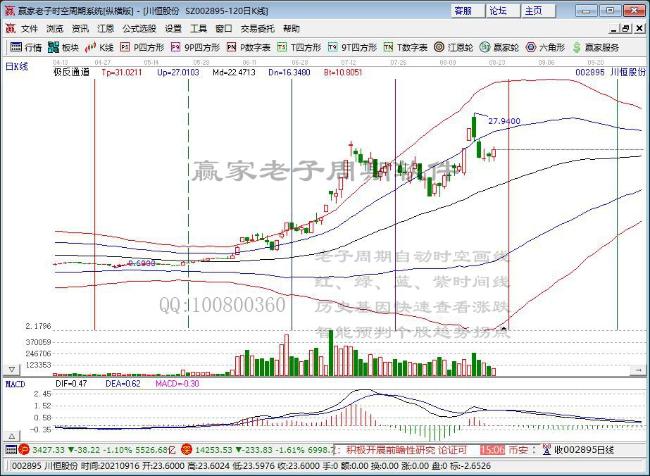This screenshot has height=476, width=650.
Task: Click the 27.9400 price high marker
Action: pos(503,120)
